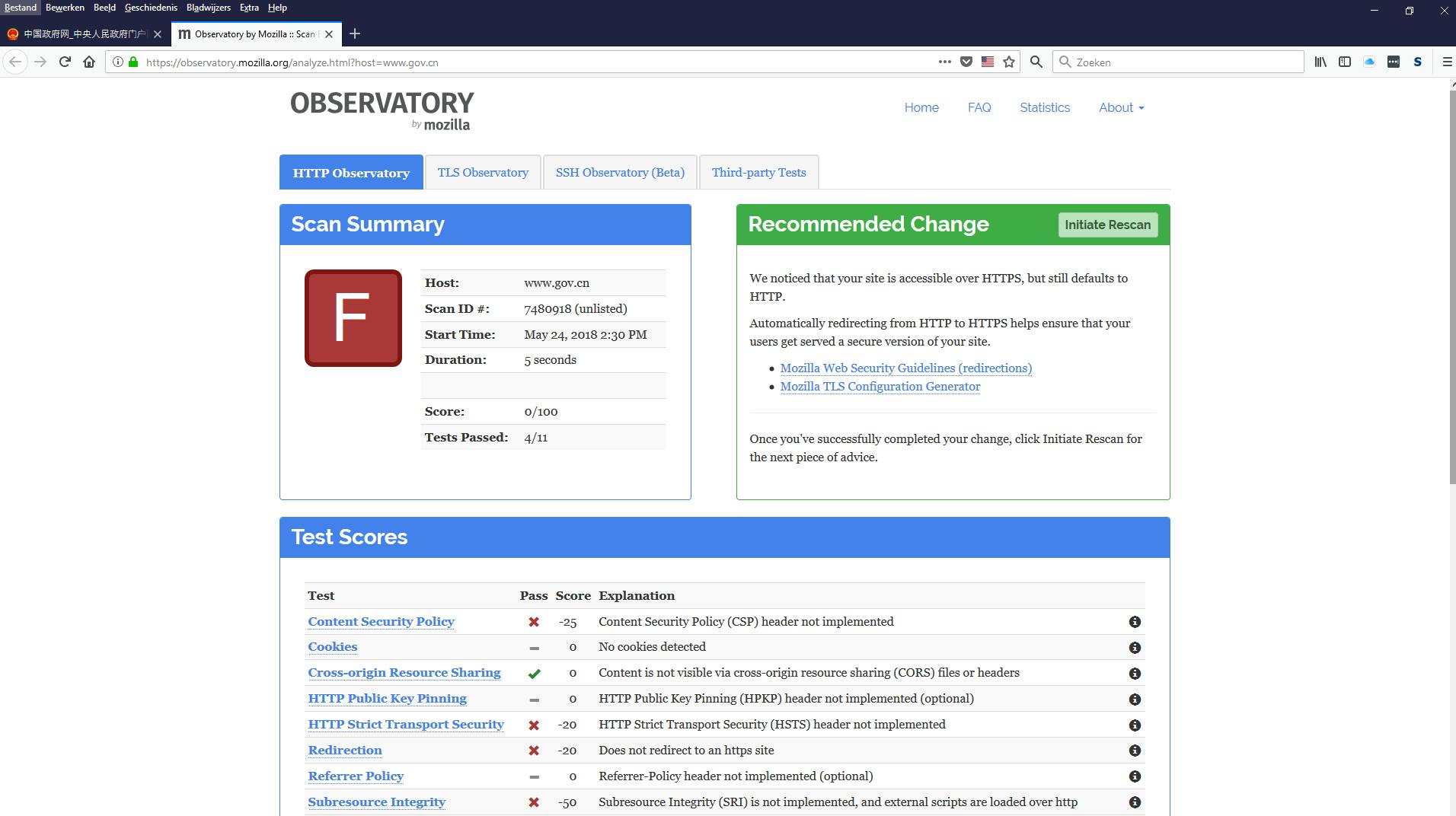Bookmark this page with the star
Viewport: 1456px width, 816px height.
point(1009,62)
